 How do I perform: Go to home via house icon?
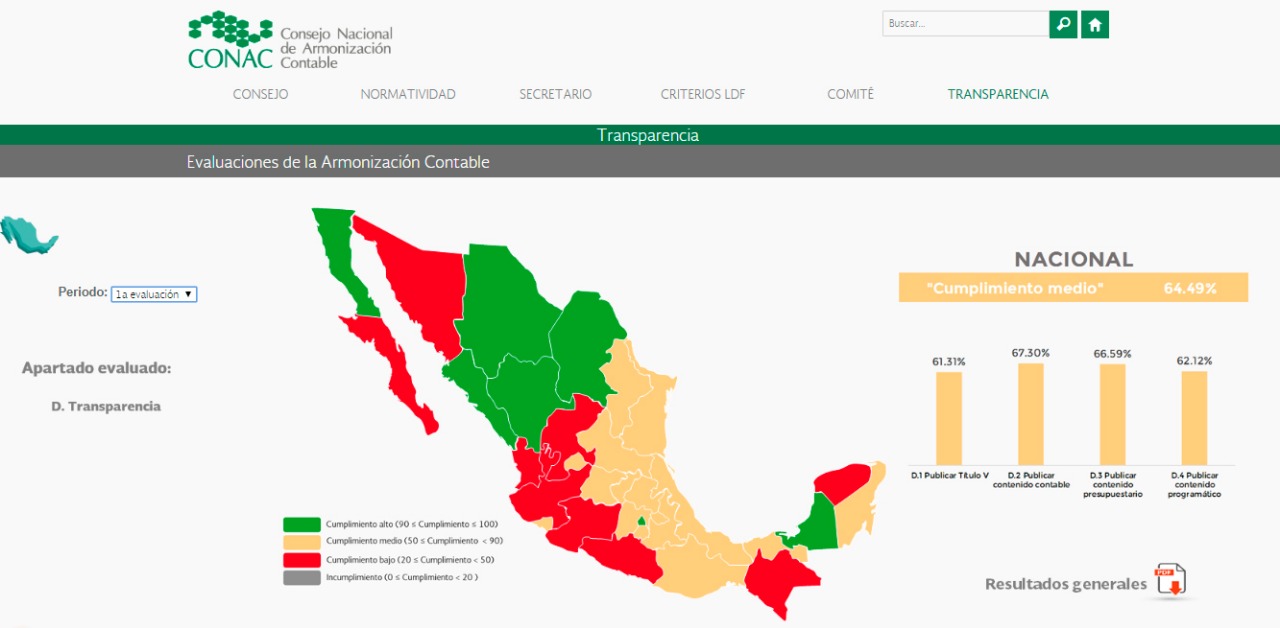(x=1095, y=24)
